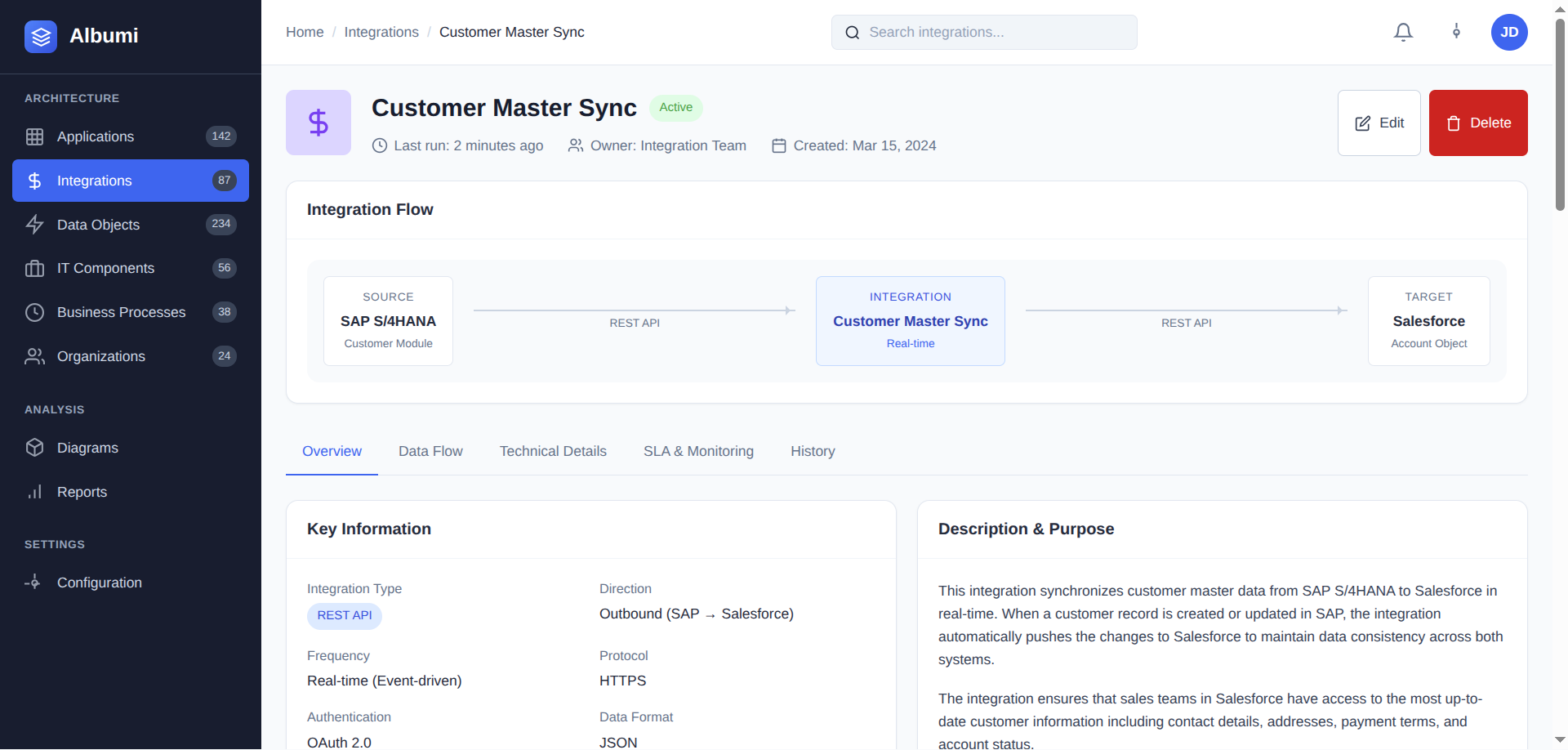This screenshot has height=750, width=1568.
Task: Click the Business Processes clock icon
Action: pyautogui.click(x=34, y=312)
